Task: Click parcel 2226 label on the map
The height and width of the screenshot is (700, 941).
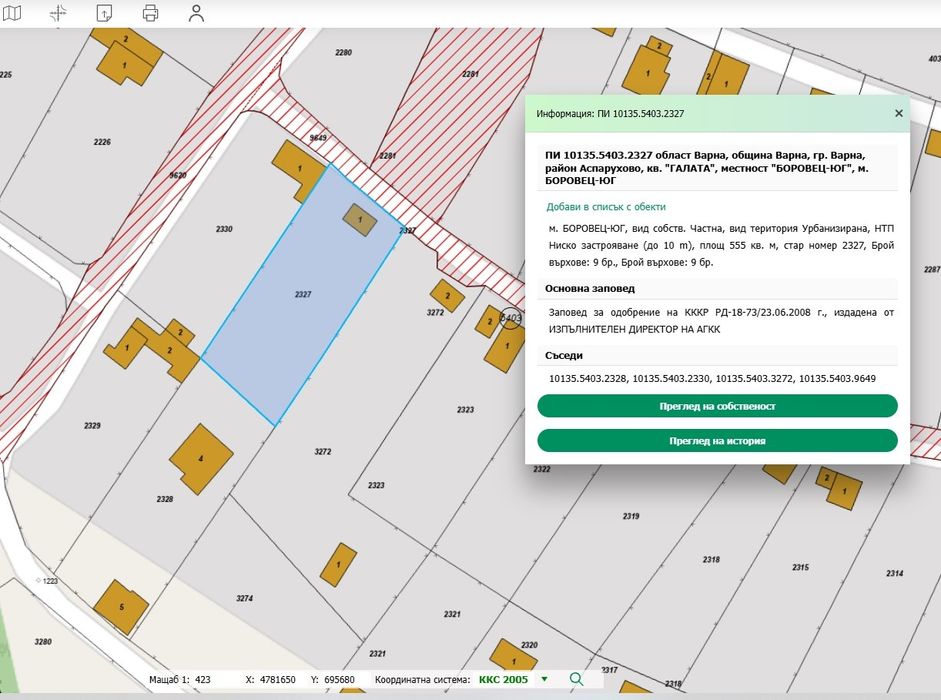Action: tap(102, 142)
